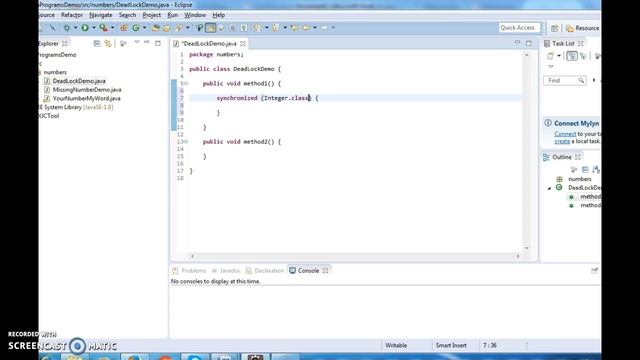Select the JRE System Library entry
This screenshot has height=360, width=640.
point(76,107)
